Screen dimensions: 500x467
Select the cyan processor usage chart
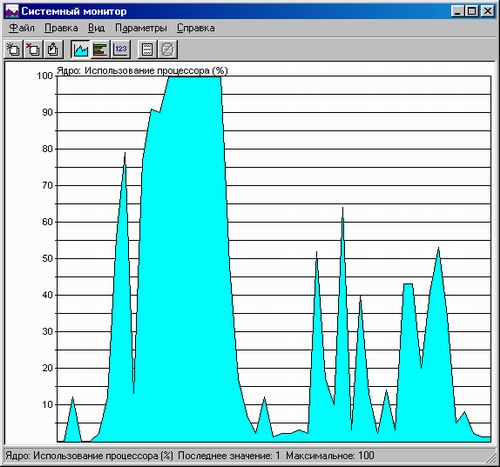(x=274, y=259)
